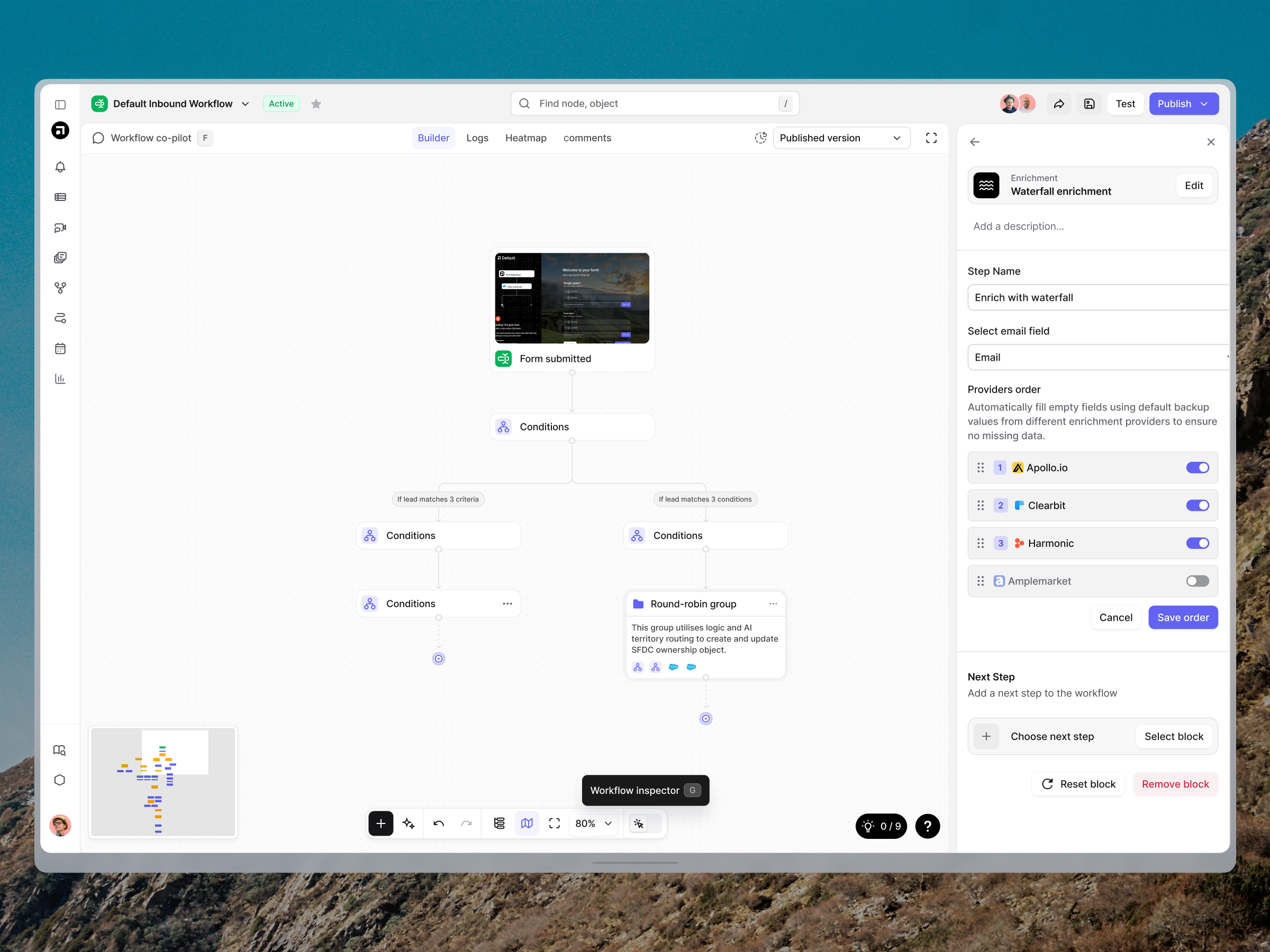This screenshot has height=952, width=1270.
Task: Click the undo arrow in bottom toolbar
Action: (439, 823)
